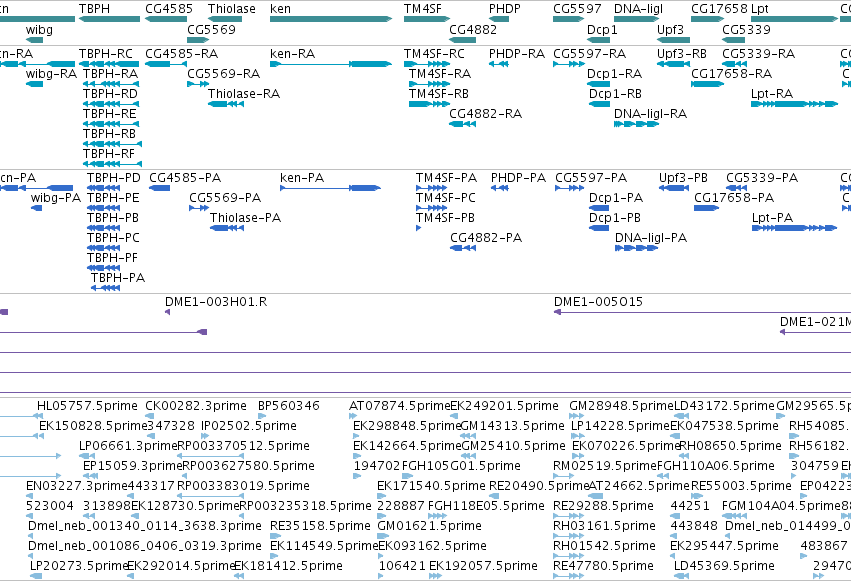Open the DME1-003H01.R clone label
Viewport: 851px width, 581px height.
(216, 302)
